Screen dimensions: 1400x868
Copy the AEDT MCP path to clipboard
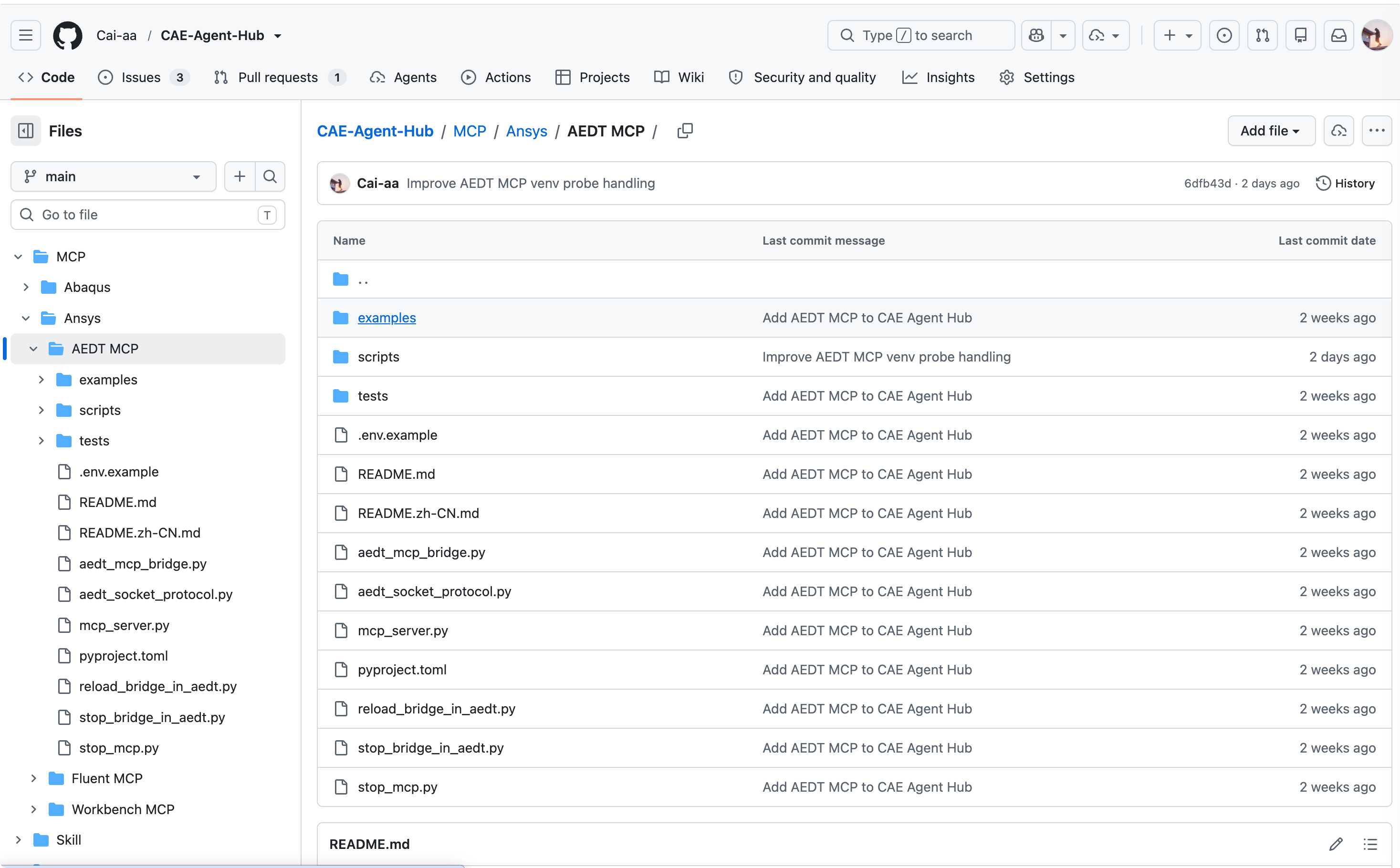685,131
